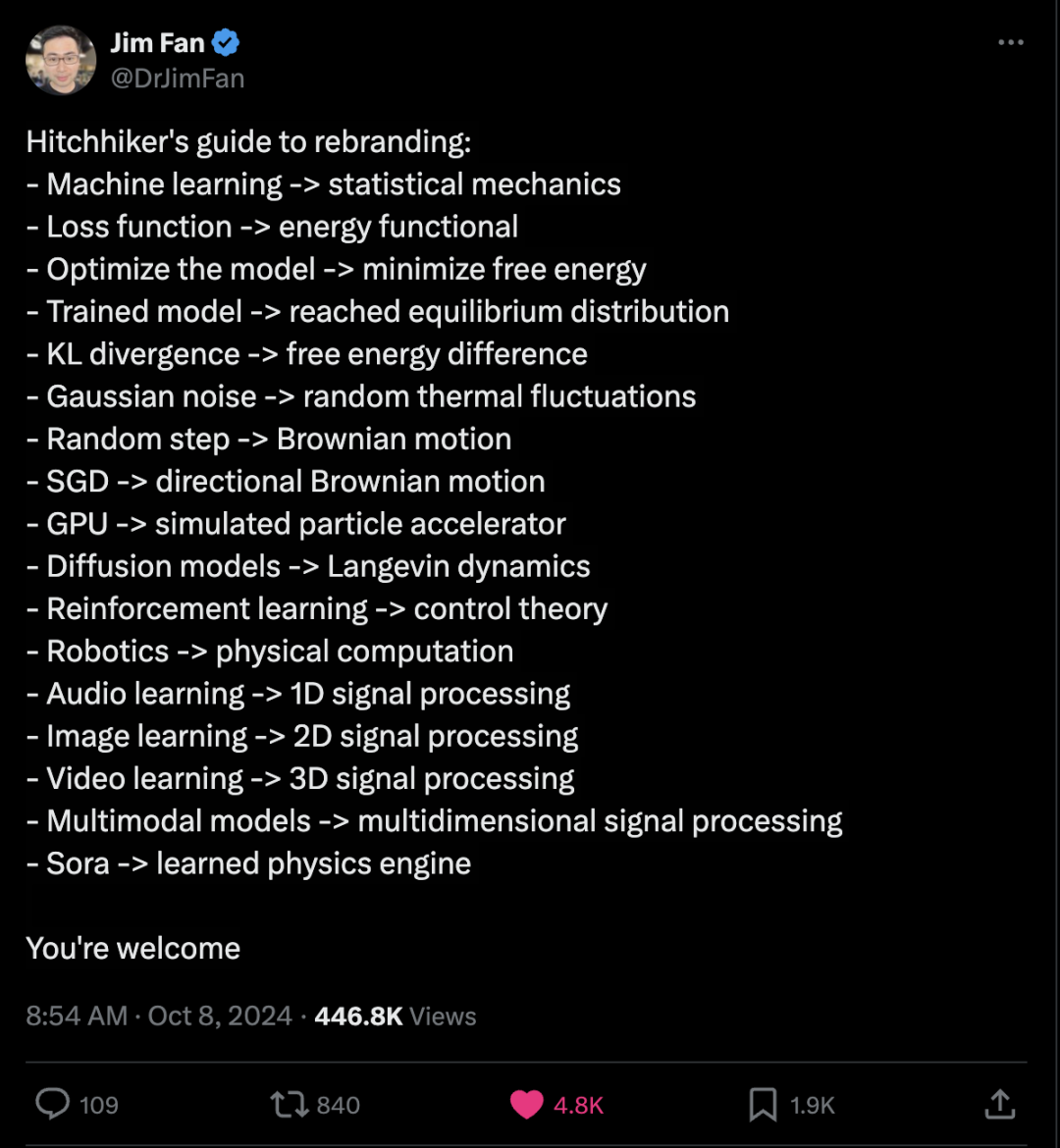
Task: Open the Oct 8, 2024 date link
Action: (x=220, y=1017)
